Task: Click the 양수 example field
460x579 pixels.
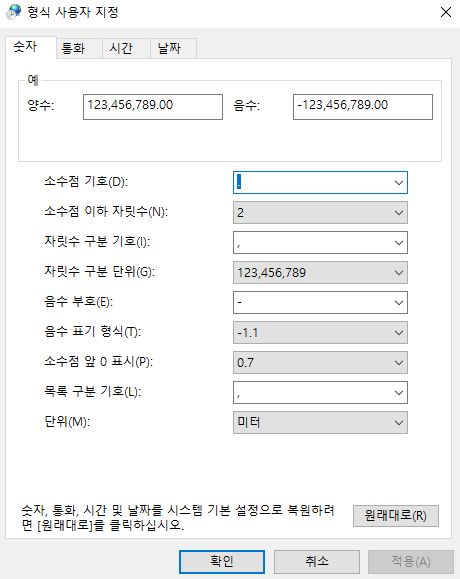Action: coord(153,107)
